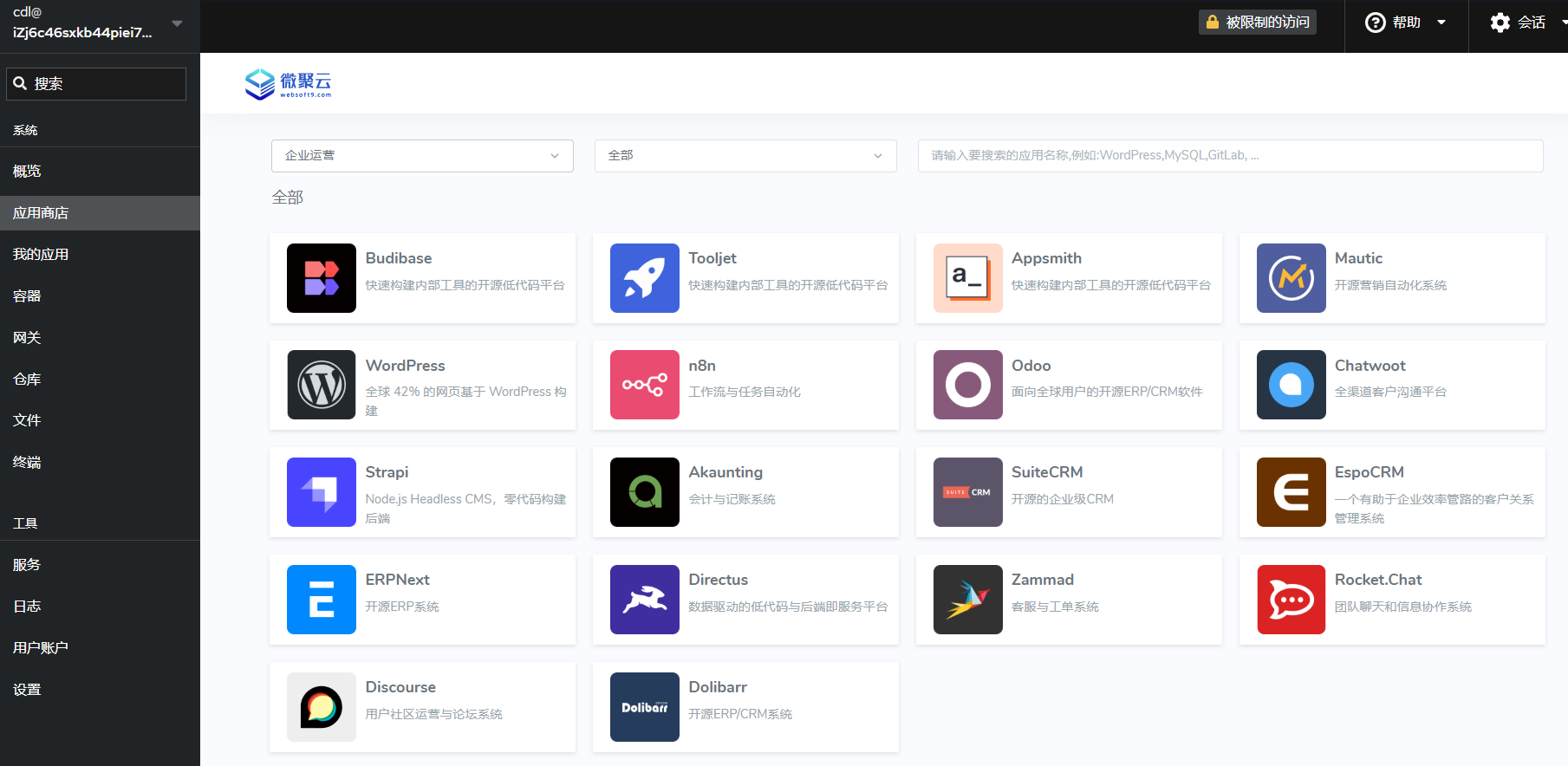
Task: Expand the host user dropdown arrow
Action: [x=177, y=23]
